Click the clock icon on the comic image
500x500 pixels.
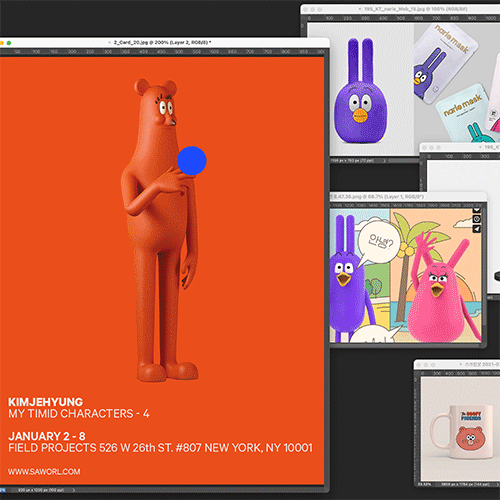click(x=477, y=219)
